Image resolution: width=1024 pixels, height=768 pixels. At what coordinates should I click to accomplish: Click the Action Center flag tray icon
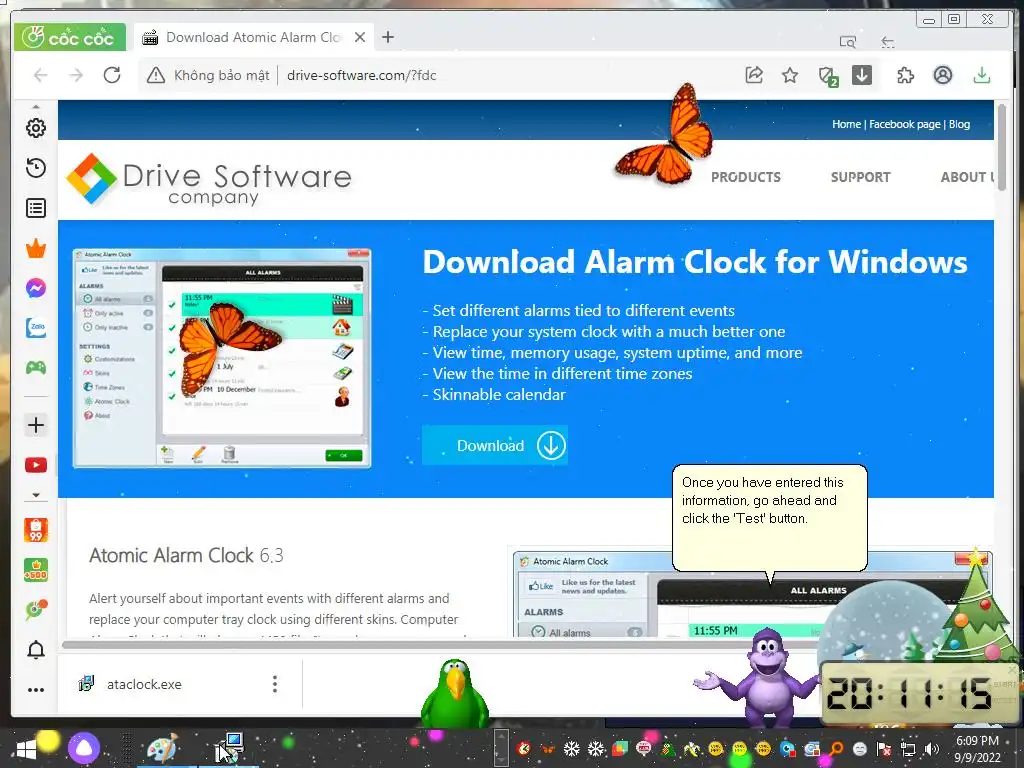884,749
